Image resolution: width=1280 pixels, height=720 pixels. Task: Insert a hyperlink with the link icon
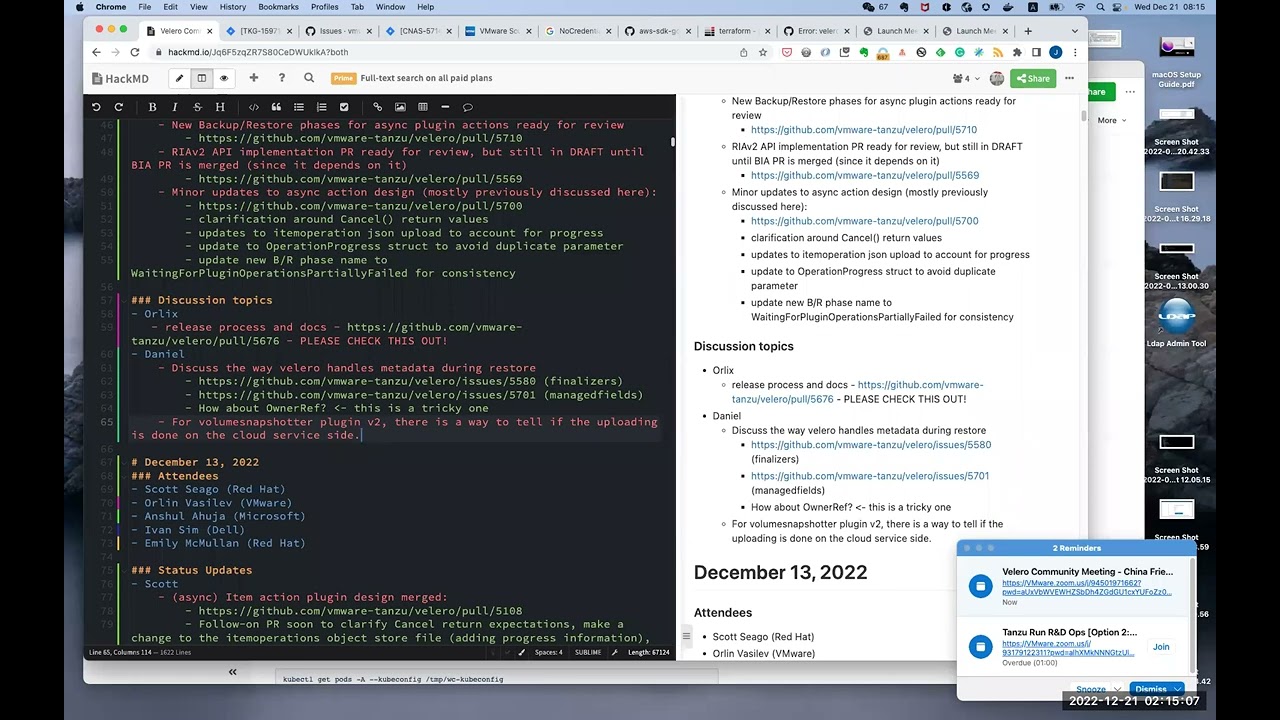(x=377, y=107)
